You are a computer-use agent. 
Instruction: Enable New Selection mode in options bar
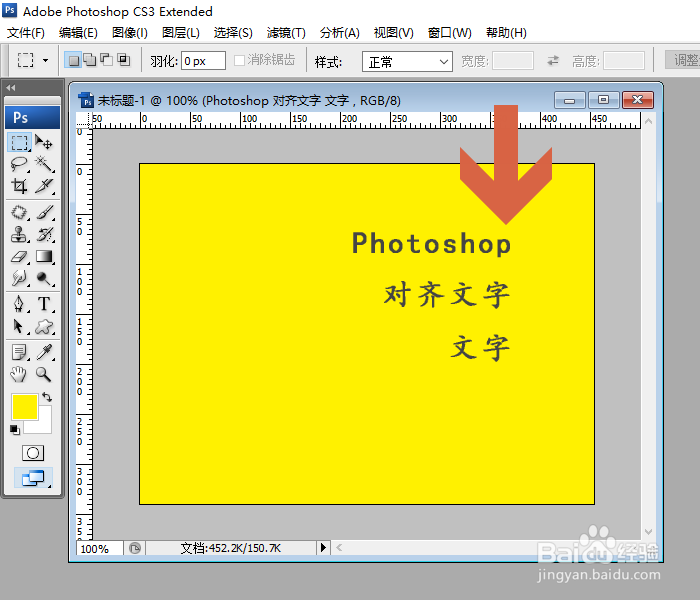(74, 60)
